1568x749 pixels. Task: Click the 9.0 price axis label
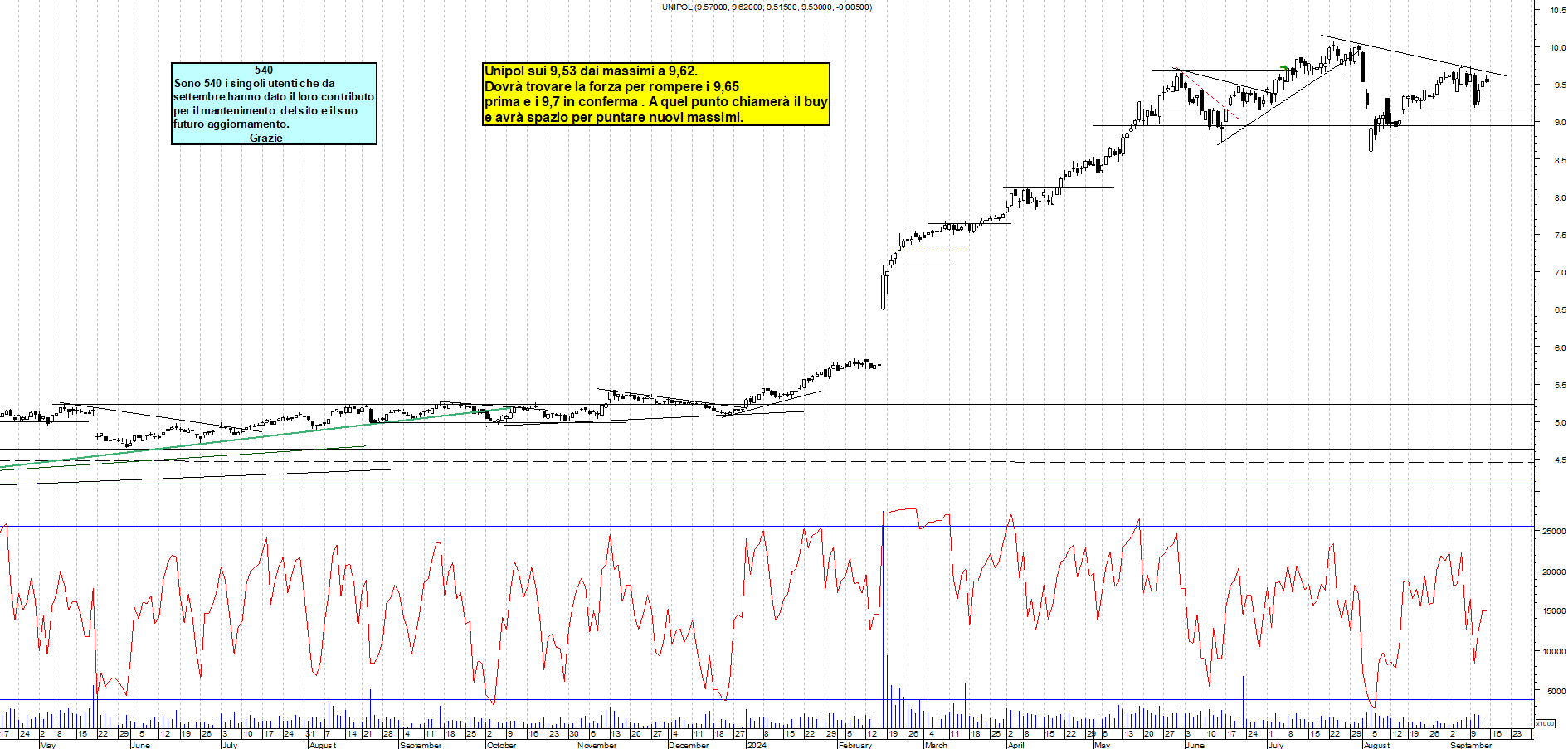(x=1560, y=122)
